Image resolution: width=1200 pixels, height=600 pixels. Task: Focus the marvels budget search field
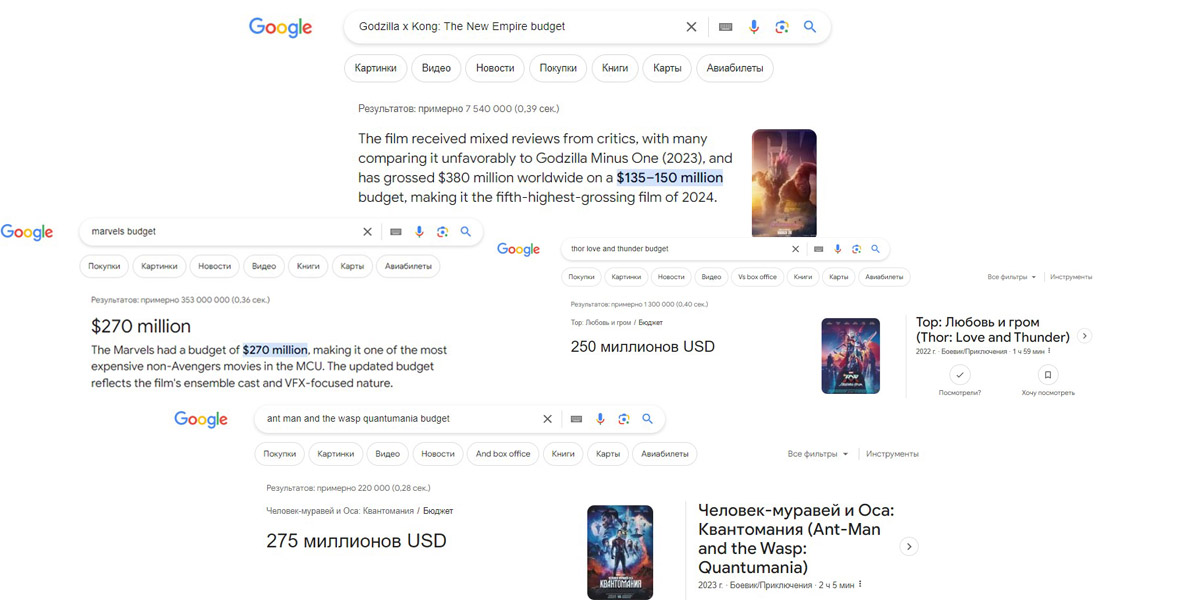pos(220,231)
